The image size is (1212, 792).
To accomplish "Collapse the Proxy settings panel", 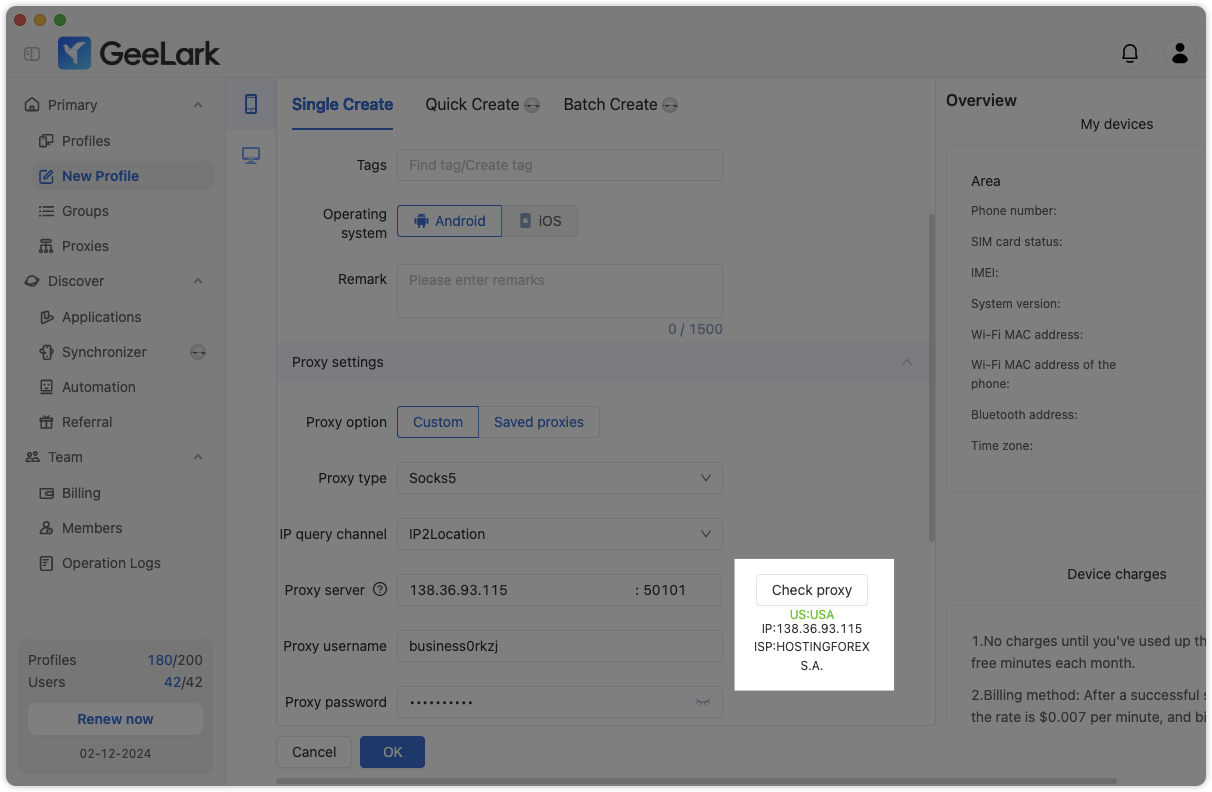I will pos(907,362).
